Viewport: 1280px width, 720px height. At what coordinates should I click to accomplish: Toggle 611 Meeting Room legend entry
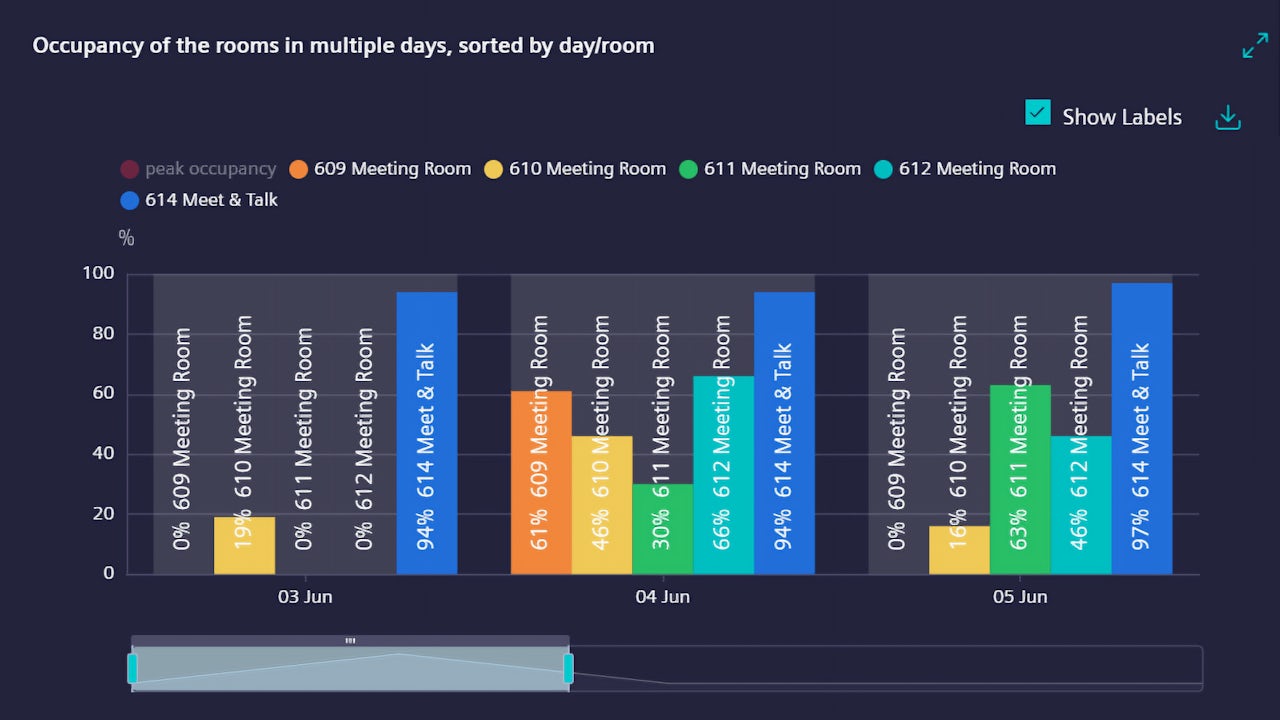[770, 169]
